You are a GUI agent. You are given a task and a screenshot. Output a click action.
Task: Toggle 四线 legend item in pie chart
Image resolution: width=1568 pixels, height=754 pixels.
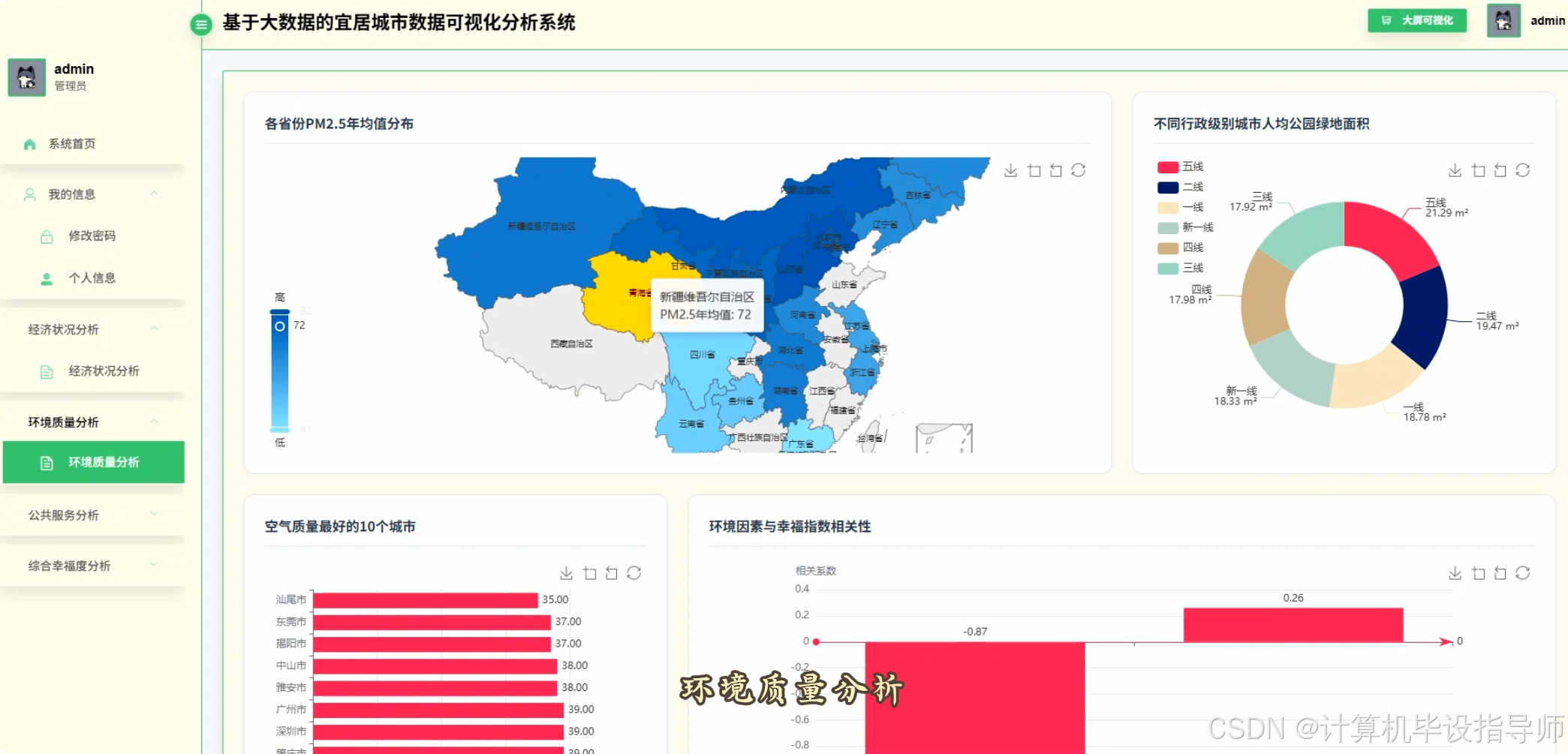(1181, 248)
